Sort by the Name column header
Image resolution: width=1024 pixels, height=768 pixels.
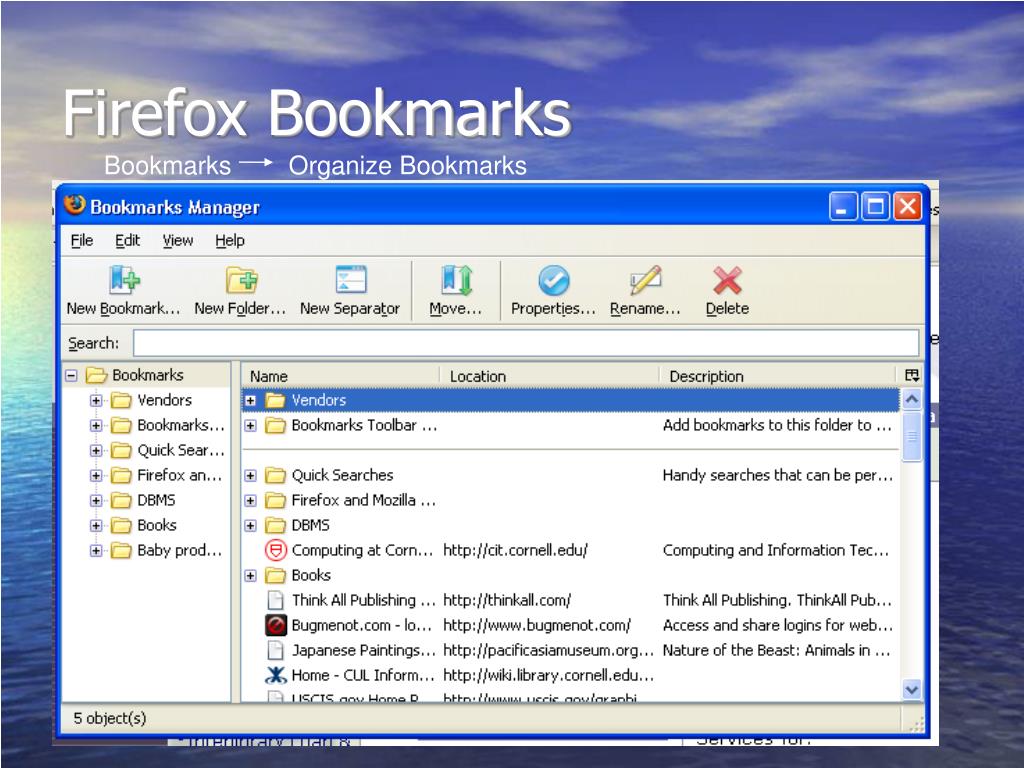[x=340, y=376]
